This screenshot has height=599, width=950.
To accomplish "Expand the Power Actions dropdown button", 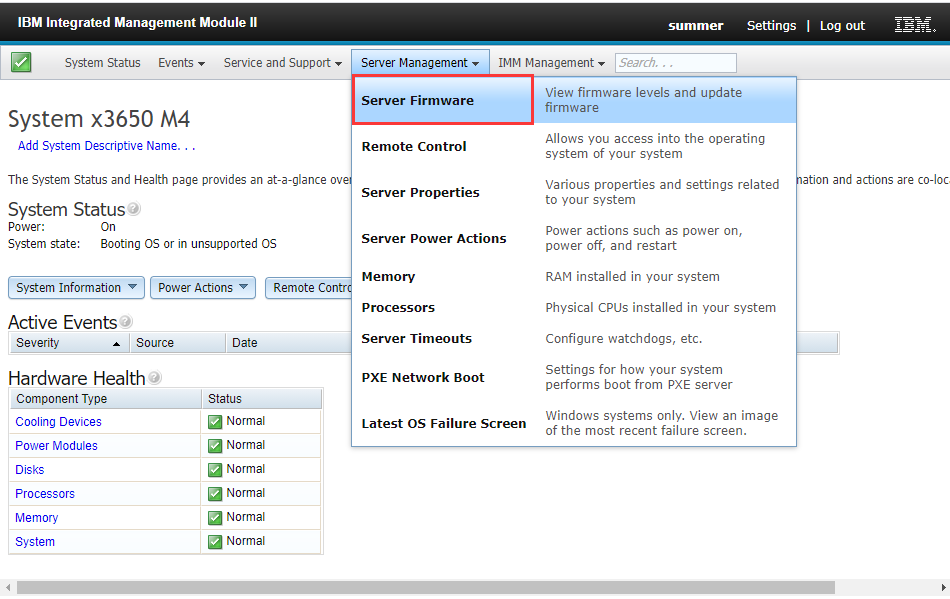I will [203, 288].
